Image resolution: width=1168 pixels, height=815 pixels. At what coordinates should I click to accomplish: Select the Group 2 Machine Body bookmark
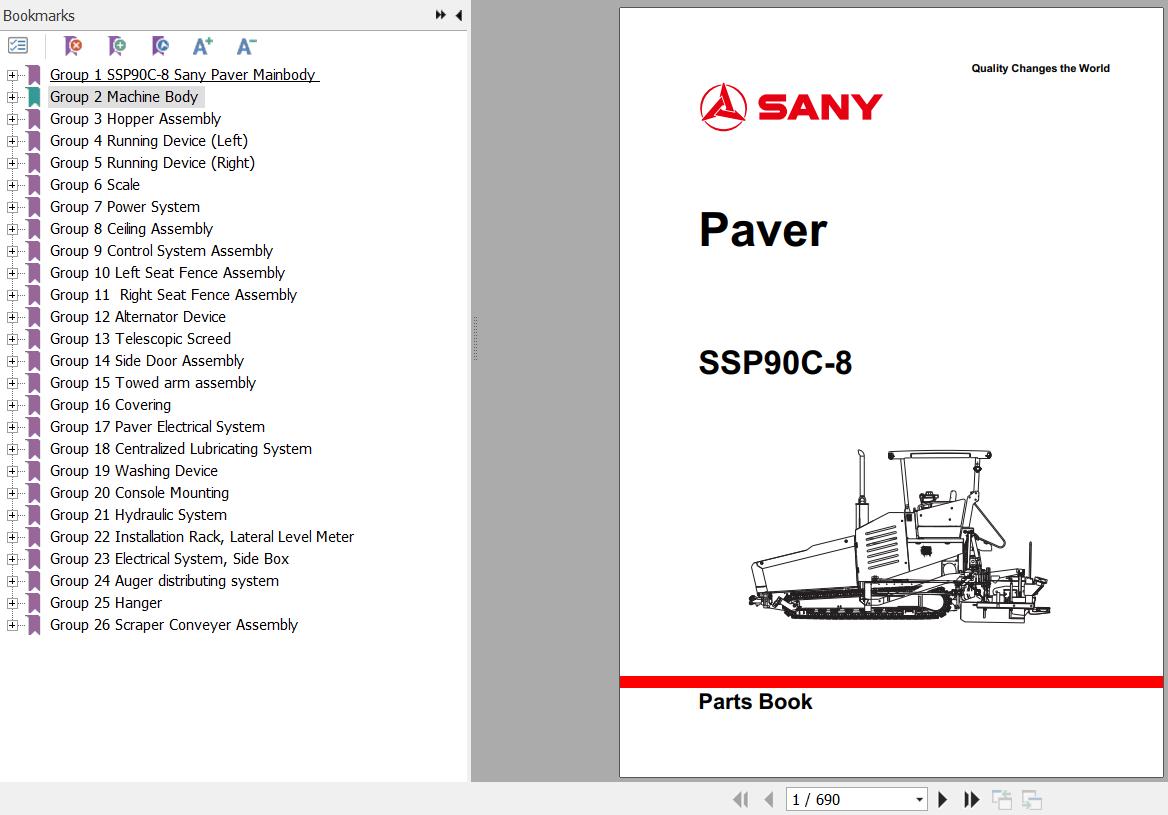[125, 96]
